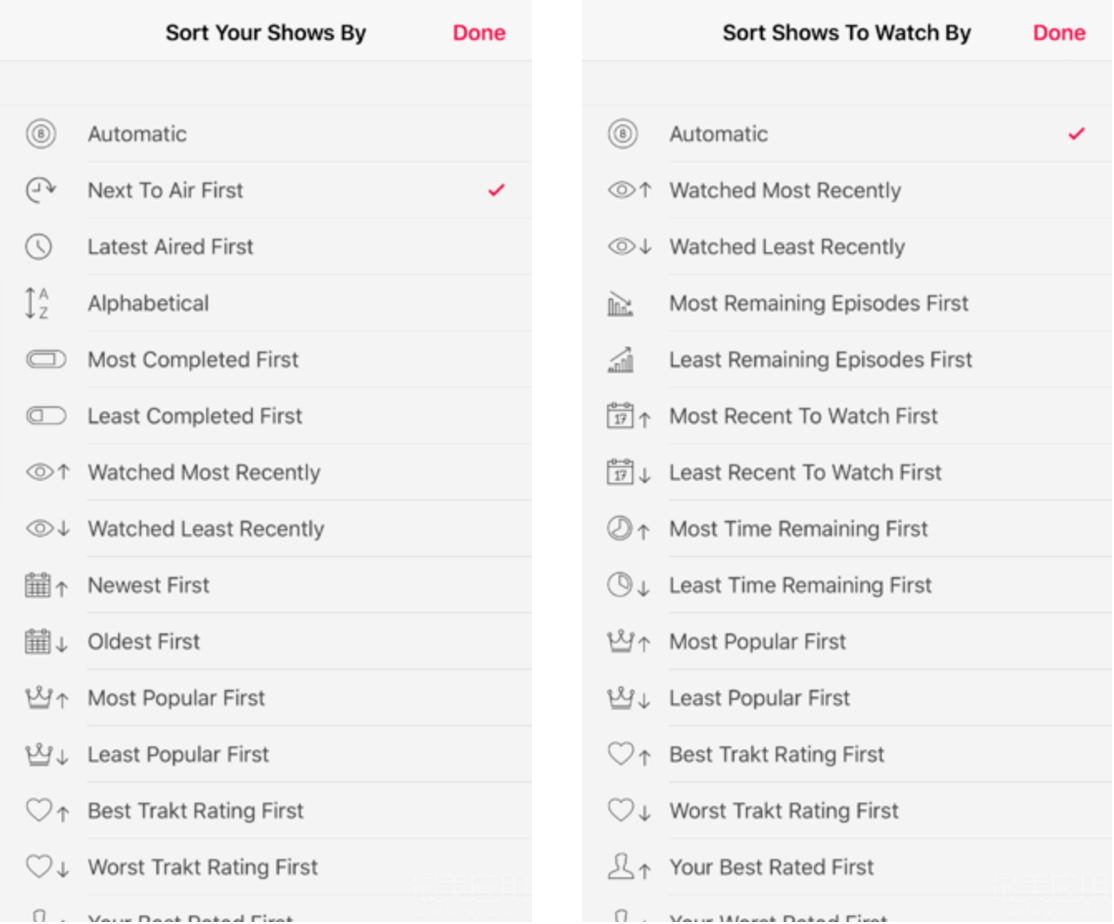
Task: Choose Least Remaining Episodes First option
Action: [847, 359]
